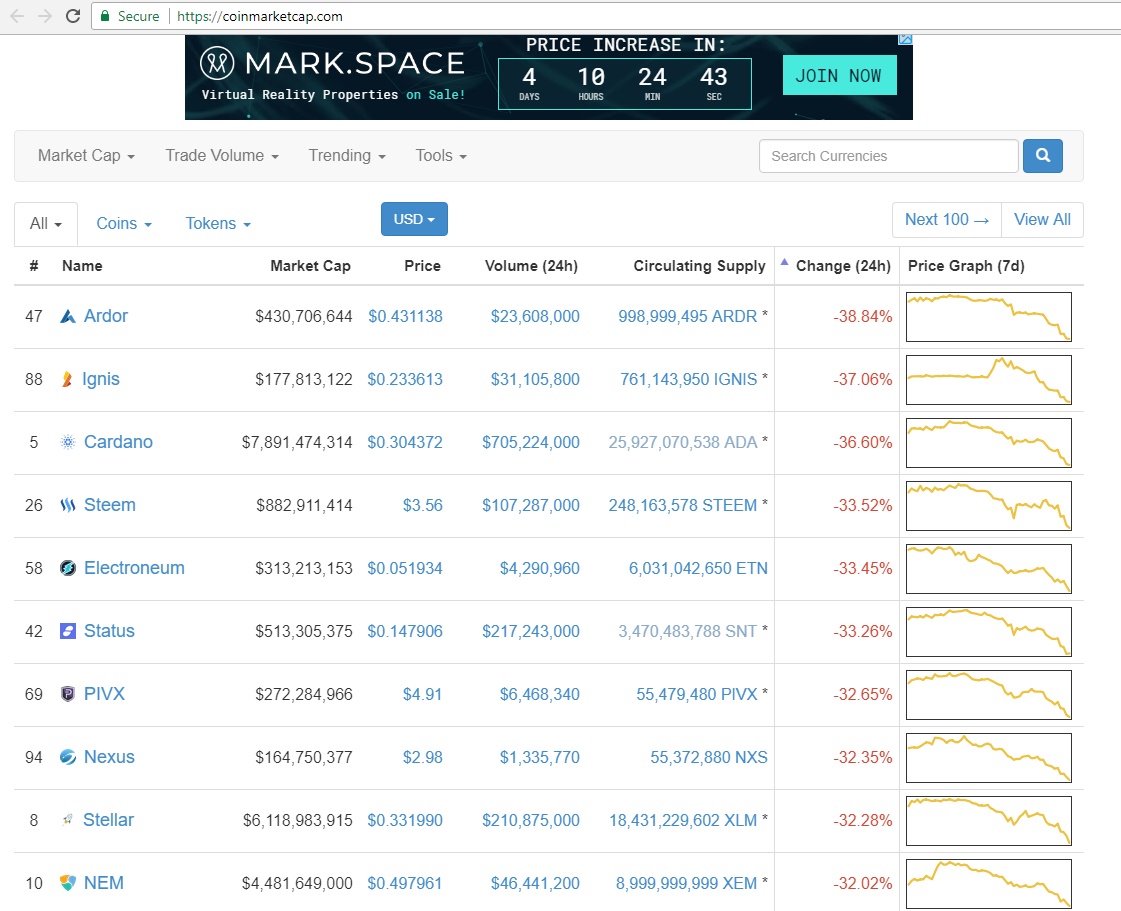
Task: Click JOIN NOW on the MARK.SPACE ad
Action: pyautogui.click(x=839, y=76)
